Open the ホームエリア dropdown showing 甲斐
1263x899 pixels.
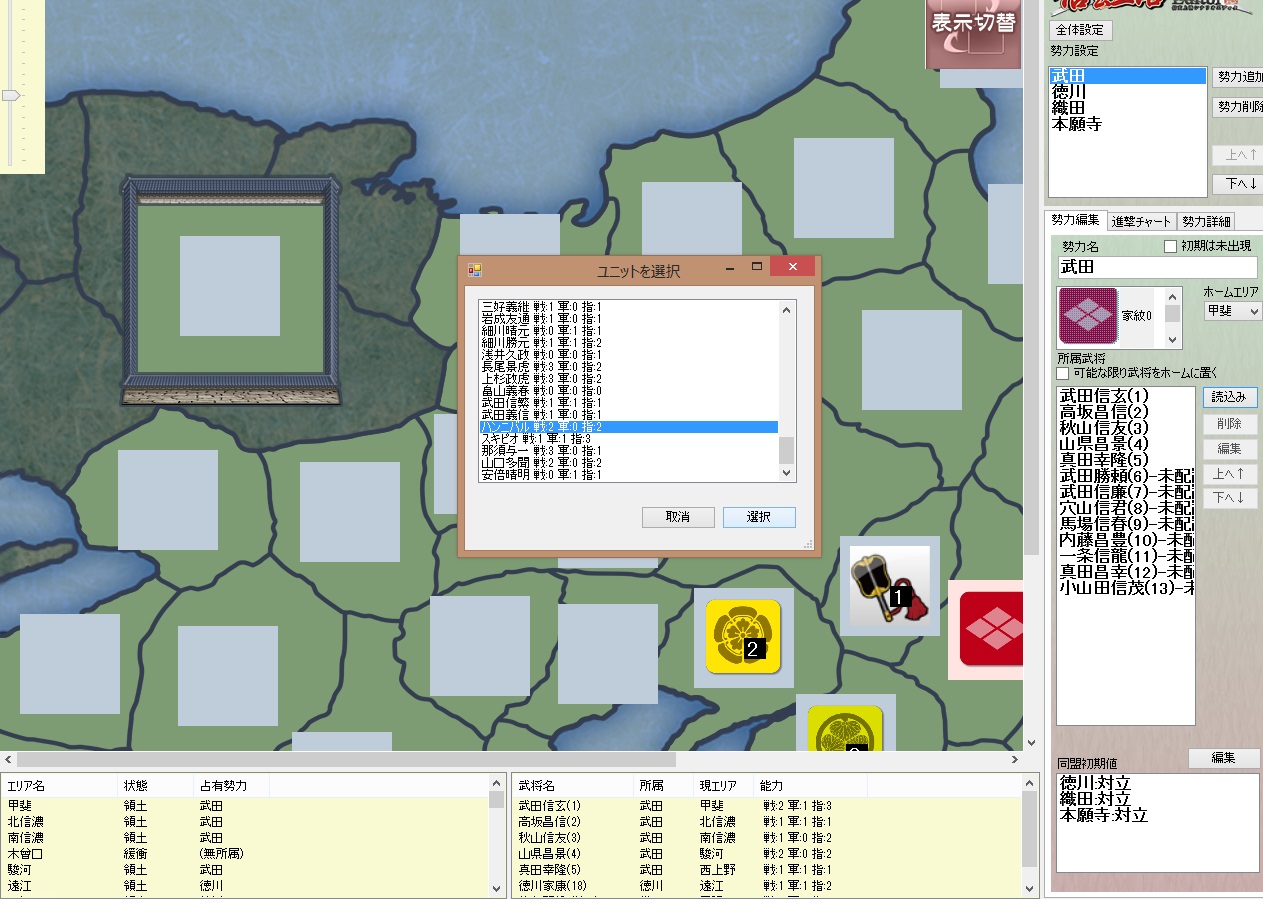pos(1232,311)
